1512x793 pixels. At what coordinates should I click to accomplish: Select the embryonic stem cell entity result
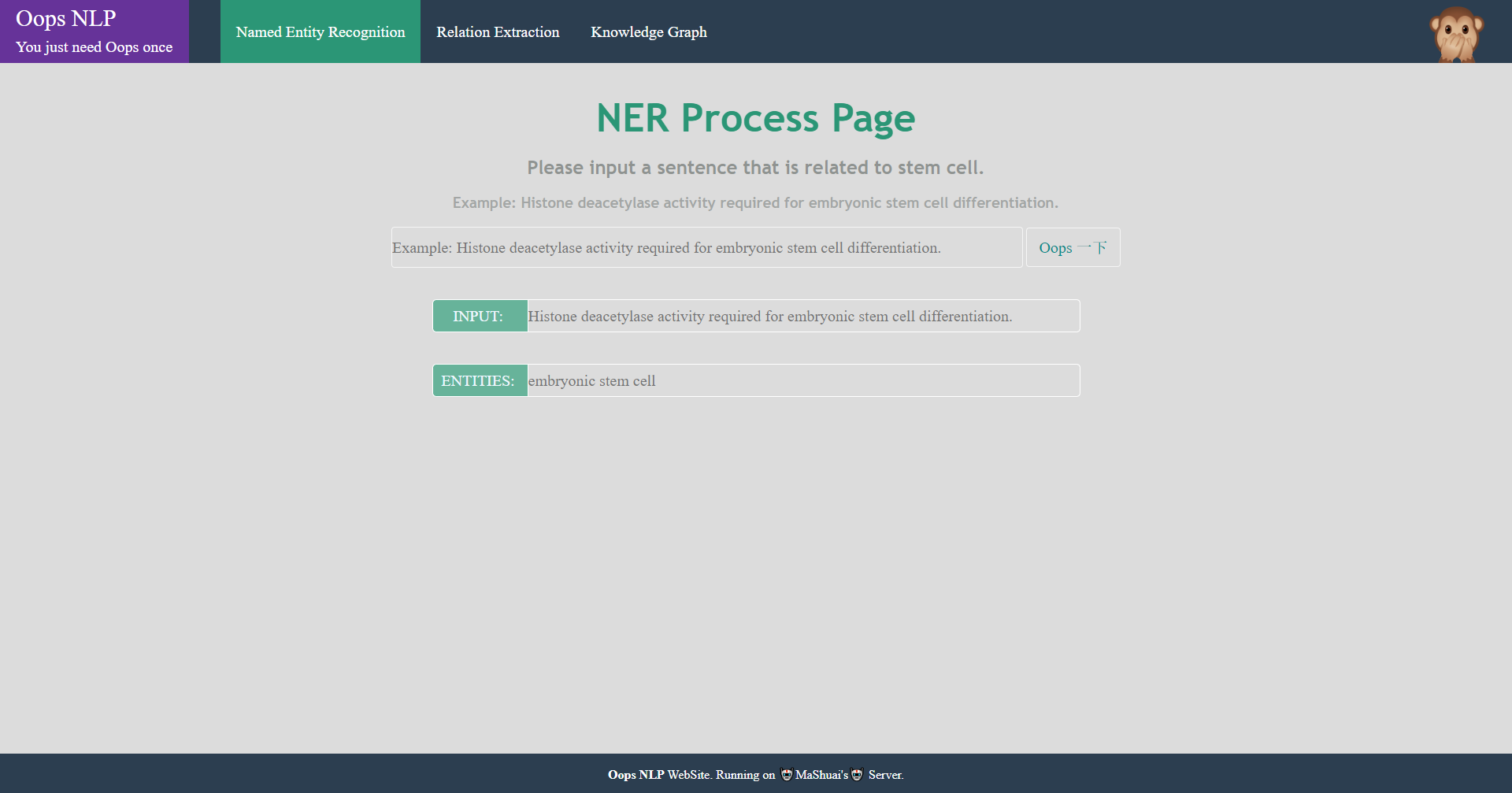click(x=802, y=380)
